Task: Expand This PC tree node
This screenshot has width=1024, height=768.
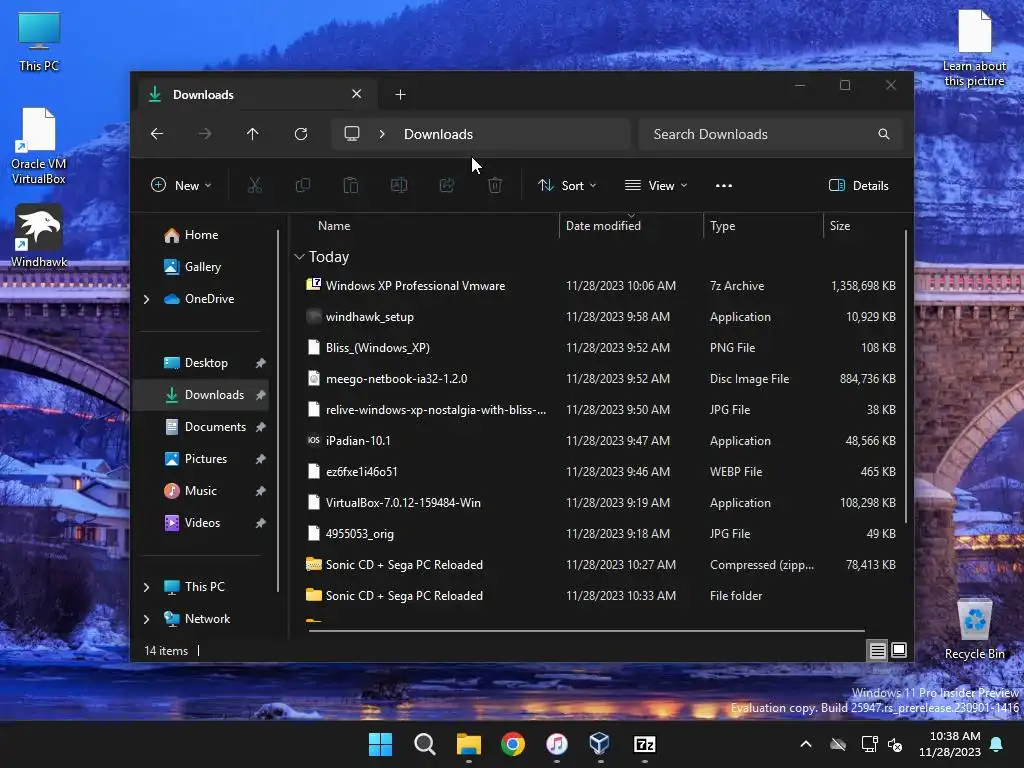Action: [146, 587]
